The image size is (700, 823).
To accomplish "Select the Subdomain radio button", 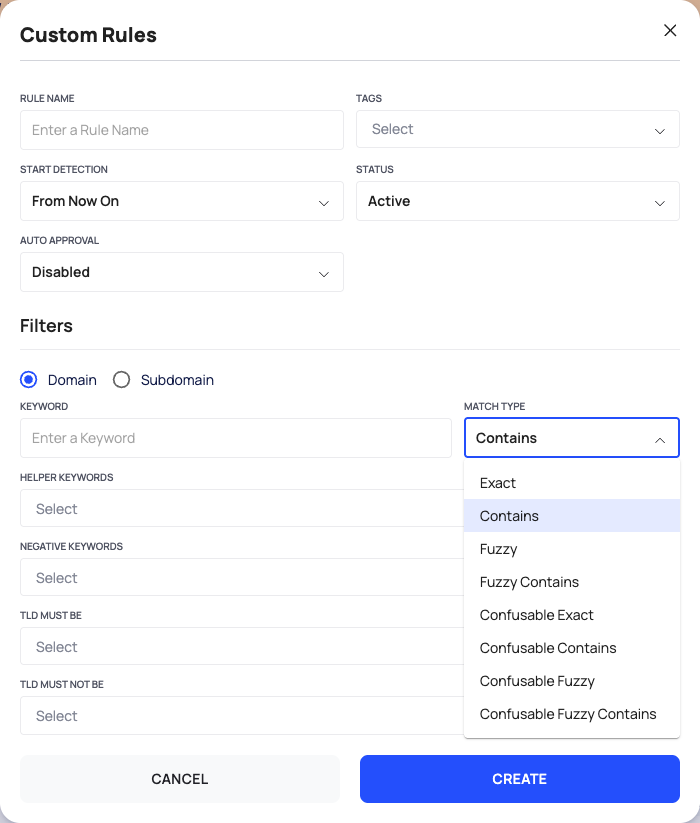I will (121, 379).
